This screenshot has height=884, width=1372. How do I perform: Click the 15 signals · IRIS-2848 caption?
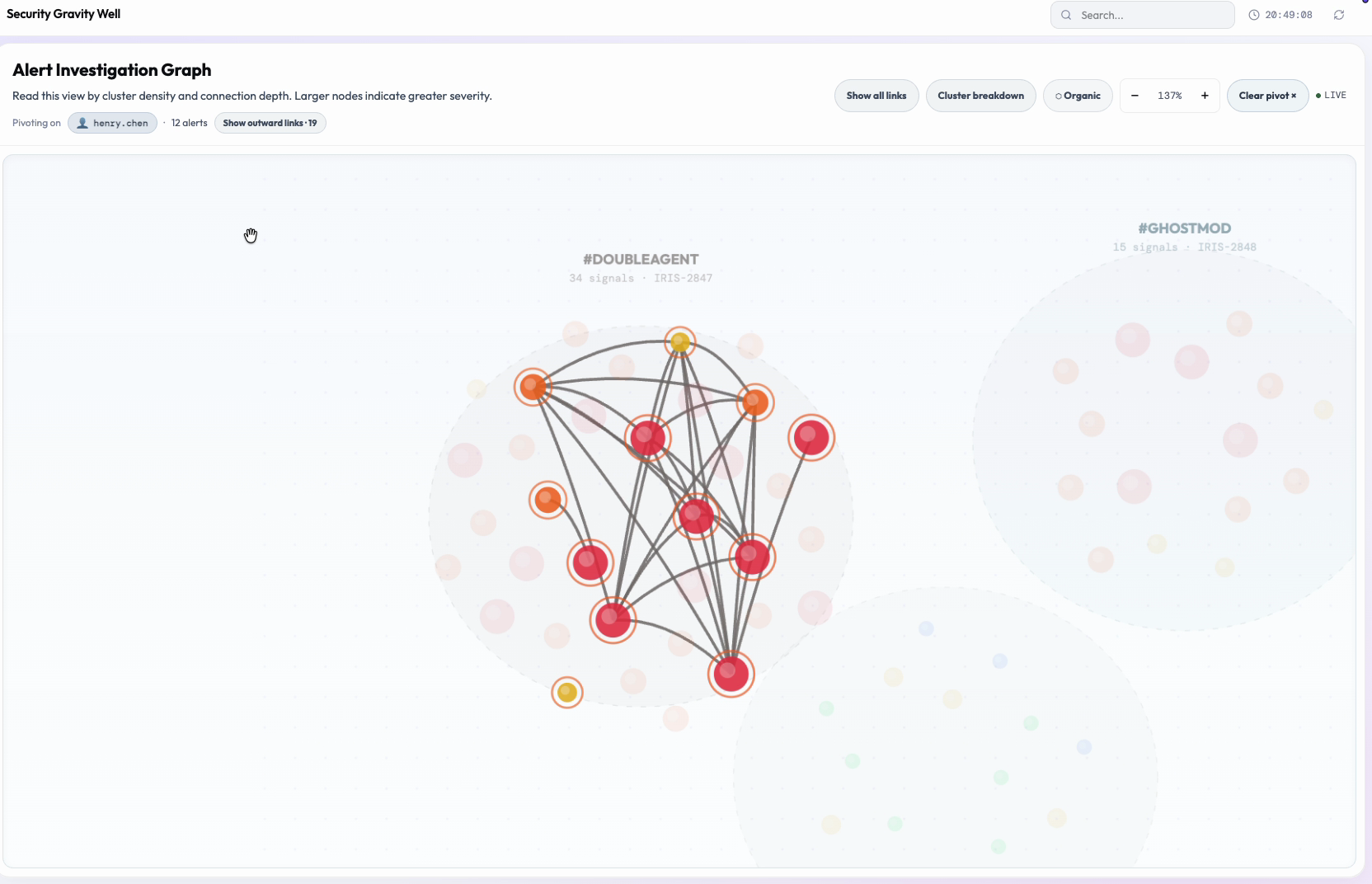tap(1184, 247)
